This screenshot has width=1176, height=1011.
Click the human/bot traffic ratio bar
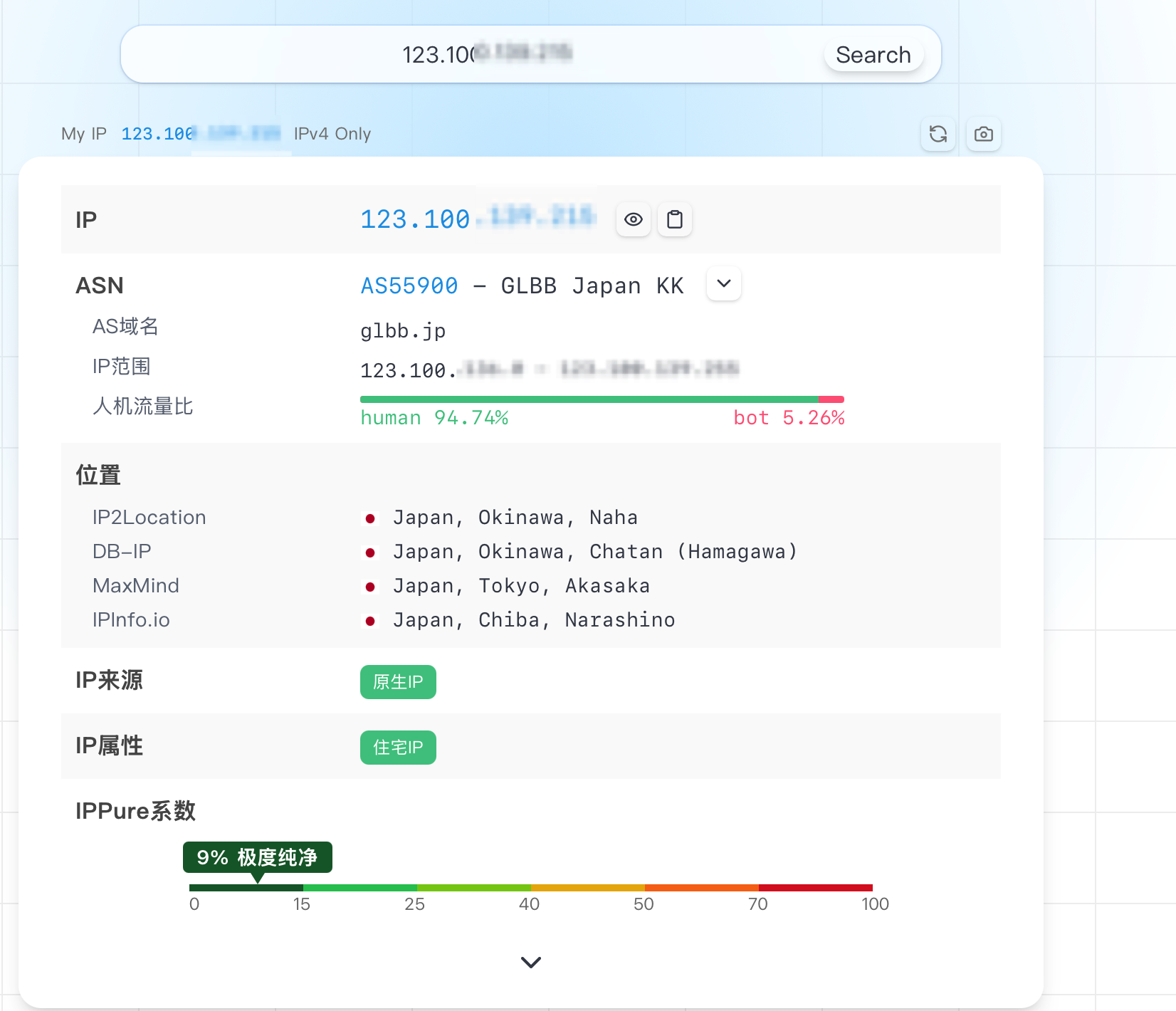(x=602, y=399)
